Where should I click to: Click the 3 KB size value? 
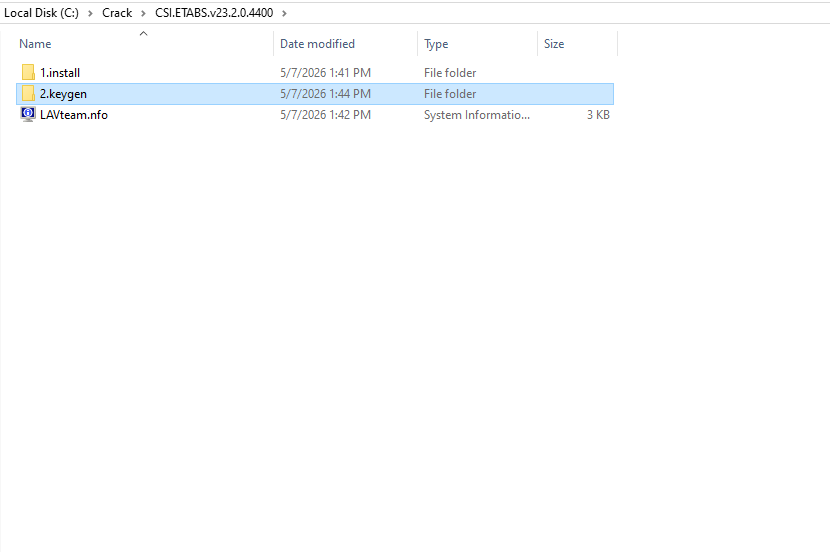598,115
